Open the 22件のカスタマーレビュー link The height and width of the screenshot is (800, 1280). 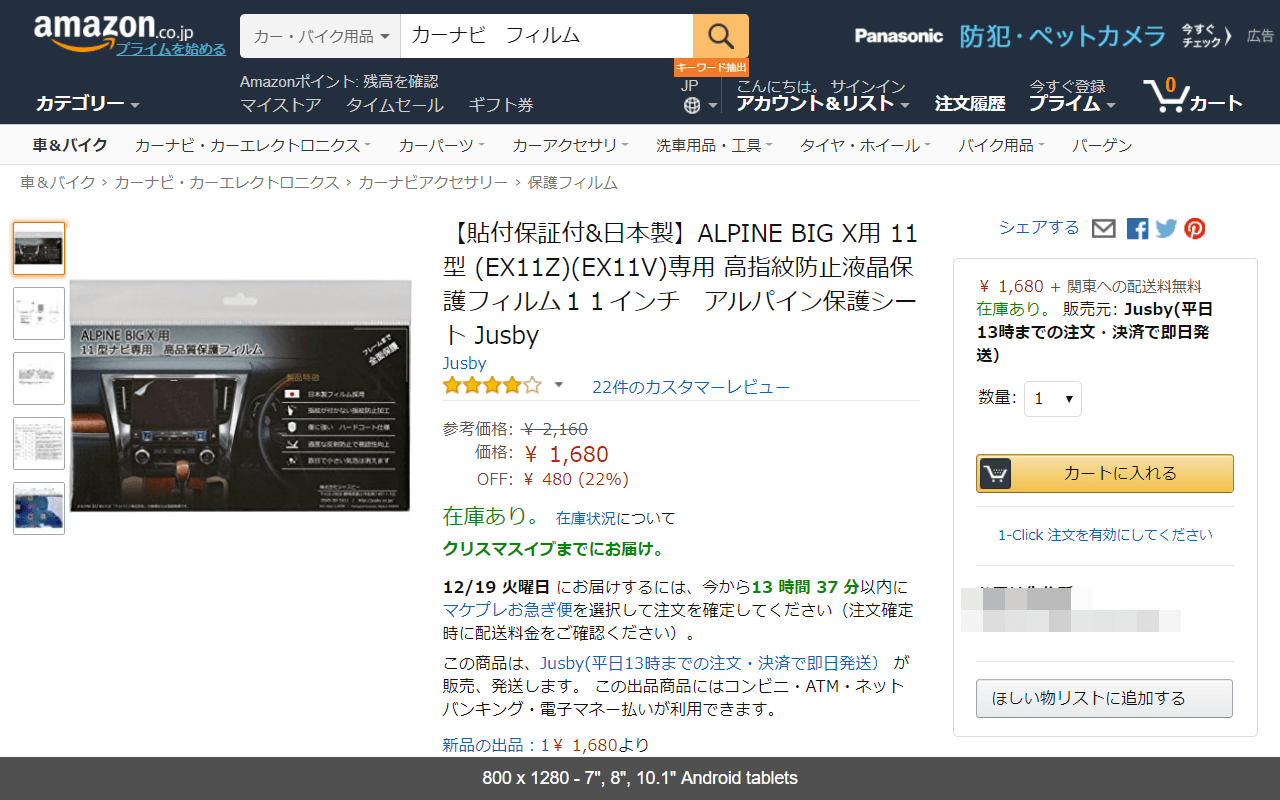[690, 387]
